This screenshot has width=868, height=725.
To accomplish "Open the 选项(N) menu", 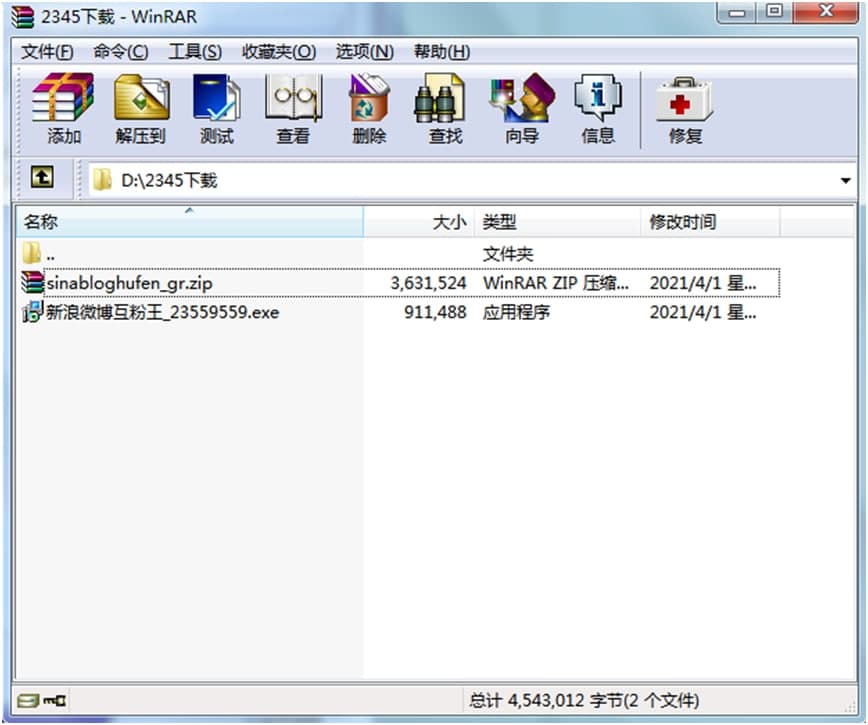I will click(x=365, y=52).
